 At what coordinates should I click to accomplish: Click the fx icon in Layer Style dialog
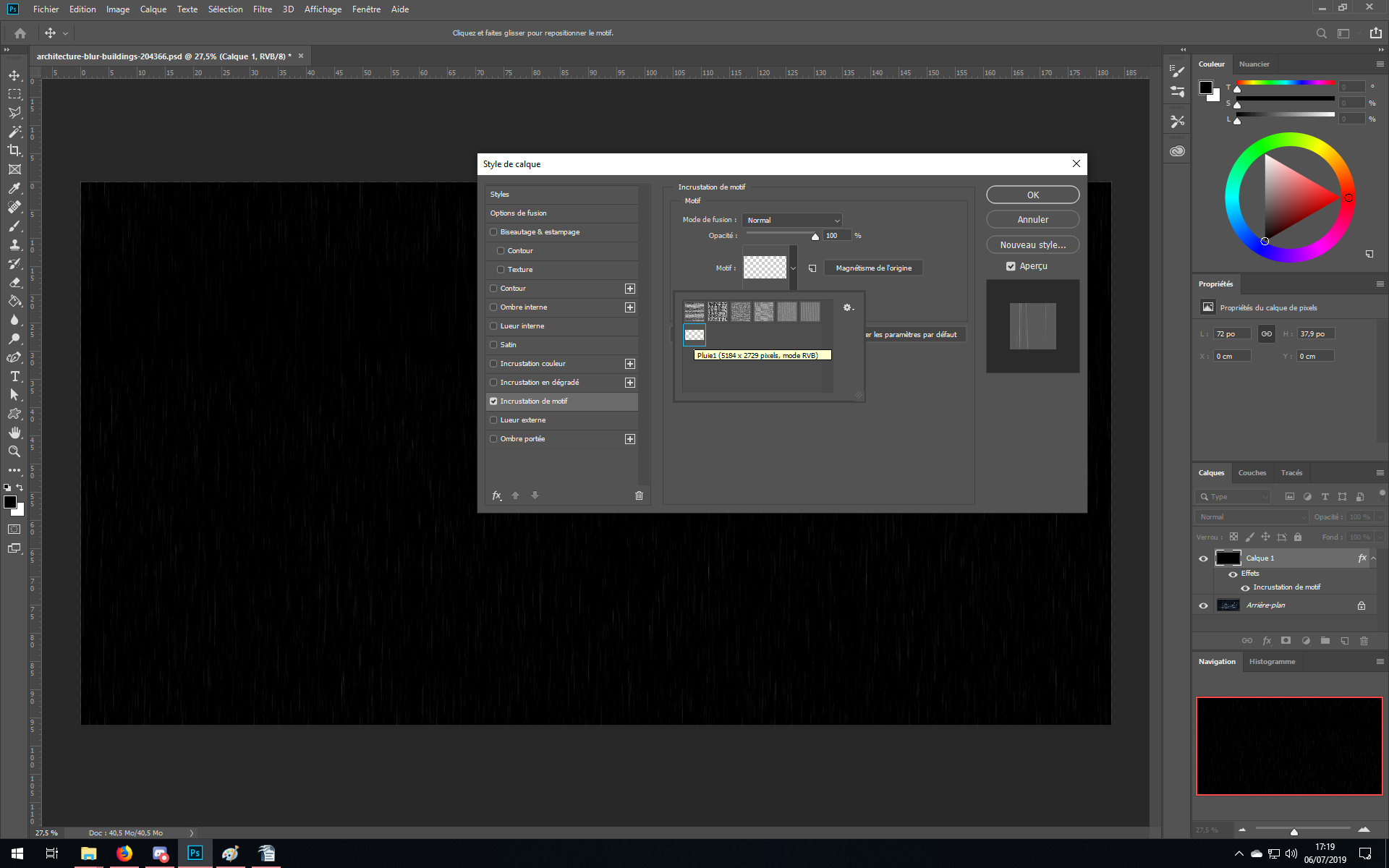pos(497,495)
